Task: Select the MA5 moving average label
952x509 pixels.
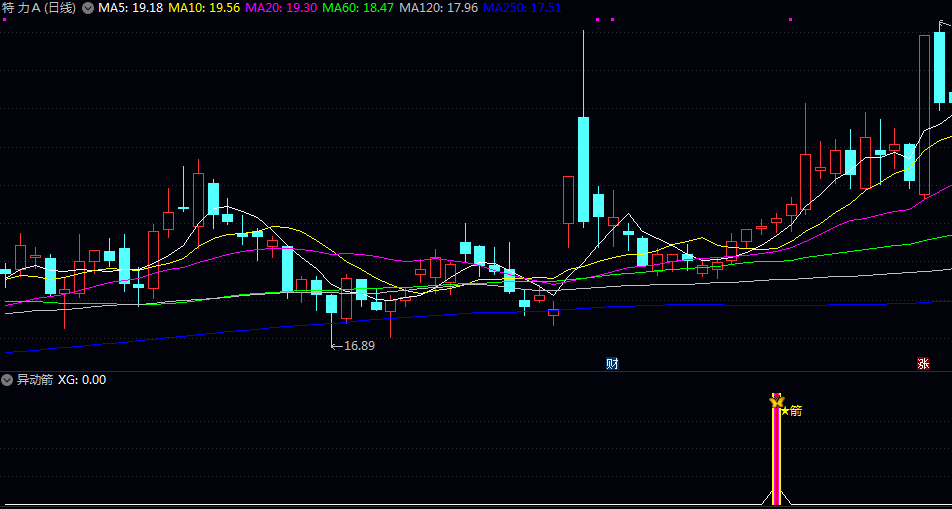Action: [130, 8]
